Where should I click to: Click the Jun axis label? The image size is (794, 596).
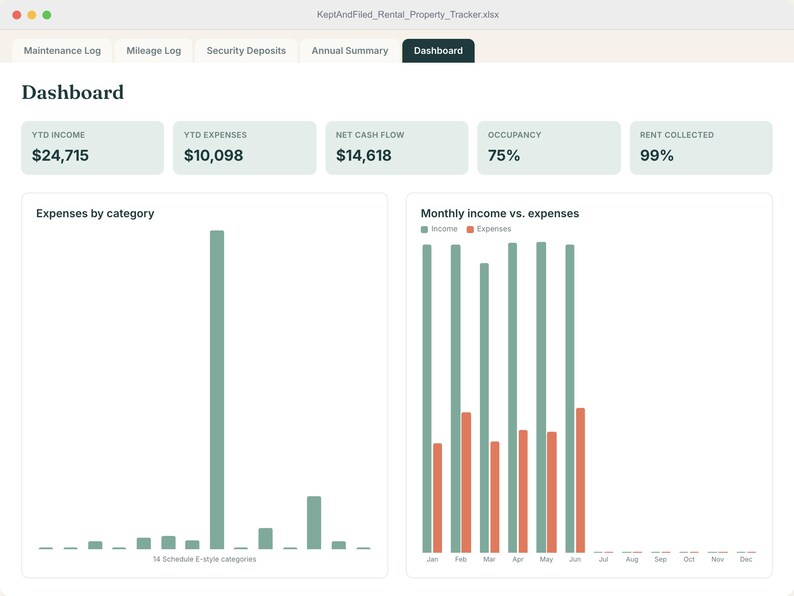575,560
